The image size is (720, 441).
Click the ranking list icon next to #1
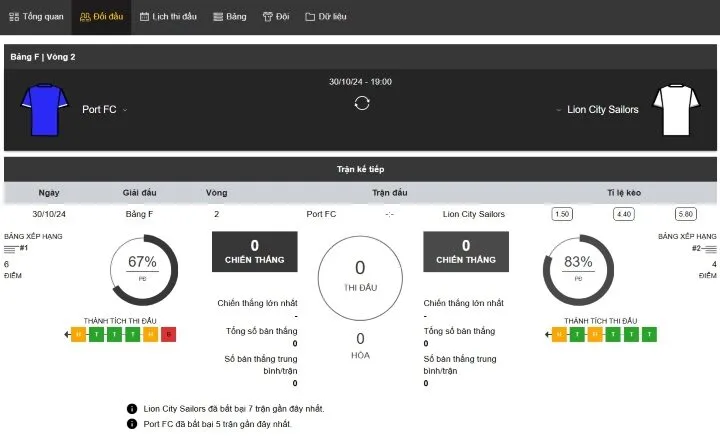point(11,247)
